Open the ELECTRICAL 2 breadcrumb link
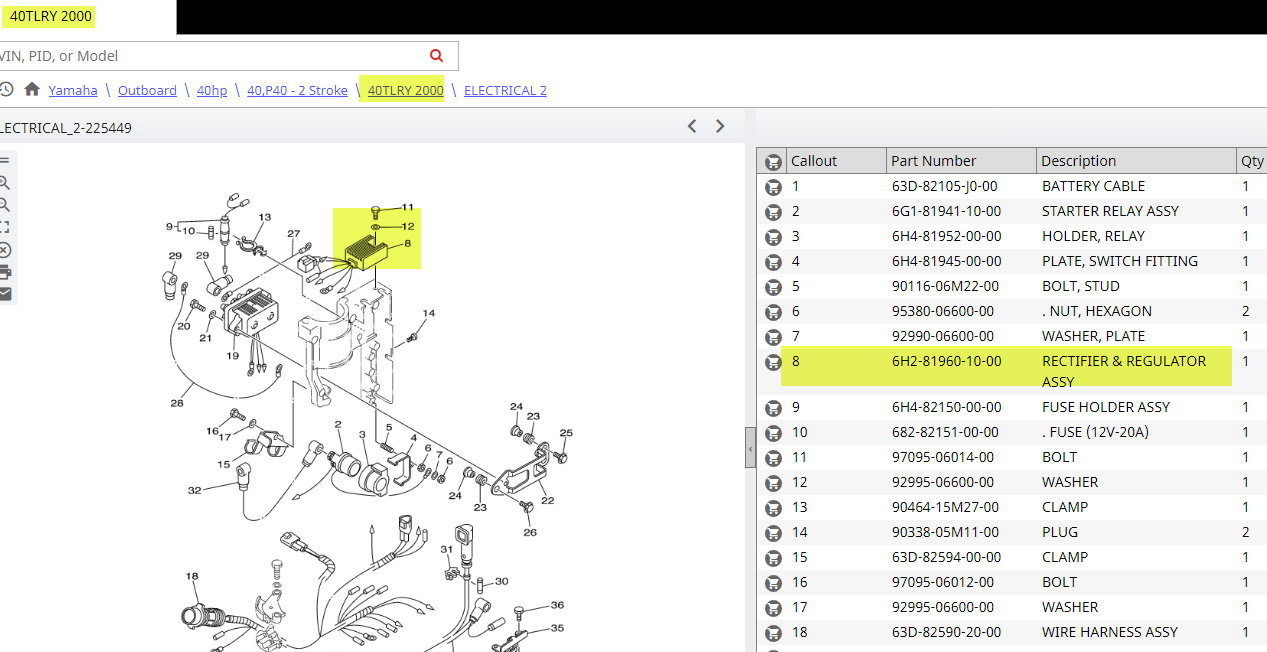The image size is (1267, 652). pos(505,90)
